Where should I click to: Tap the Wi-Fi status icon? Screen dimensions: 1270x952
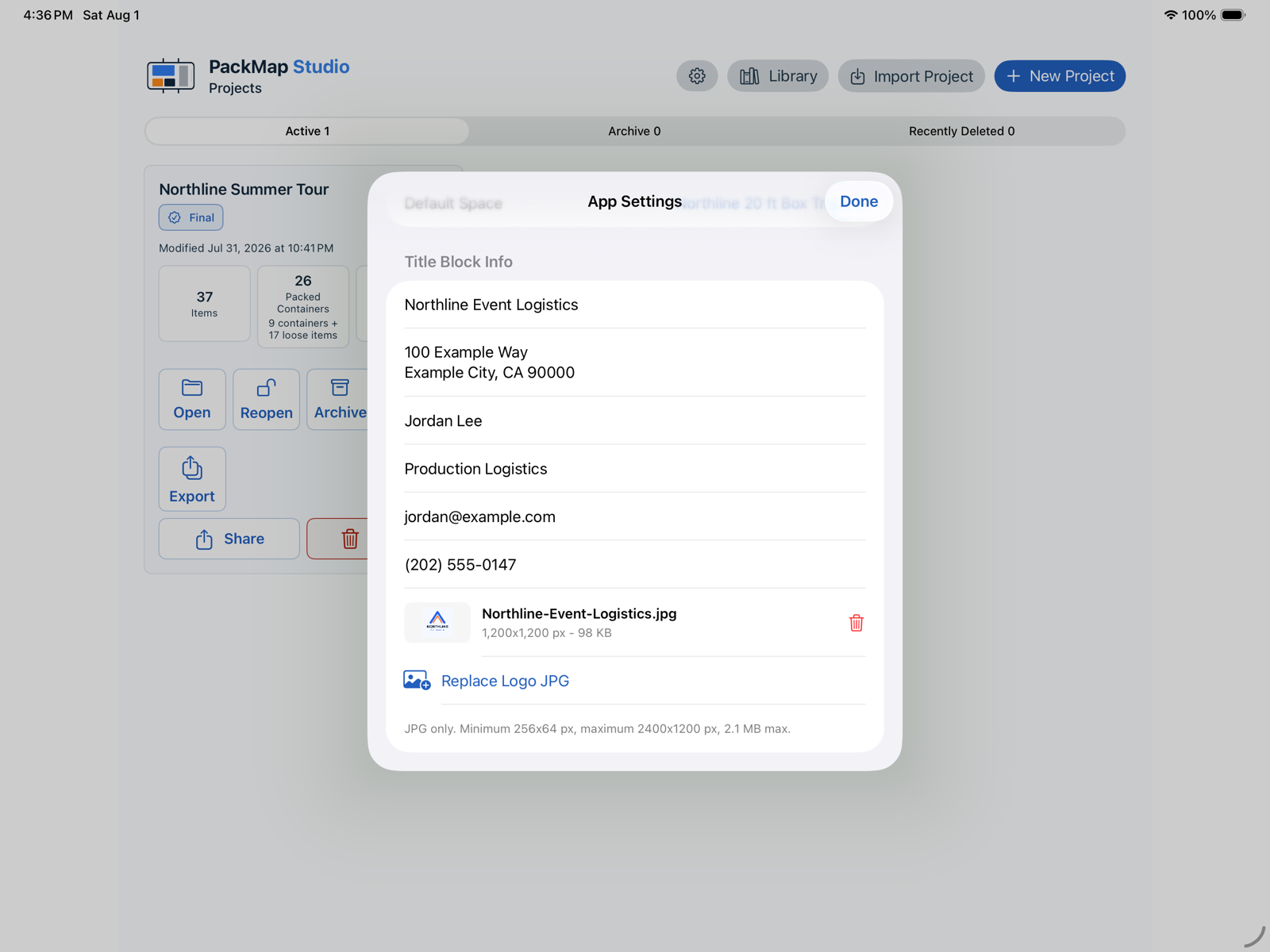(1170, 15)
